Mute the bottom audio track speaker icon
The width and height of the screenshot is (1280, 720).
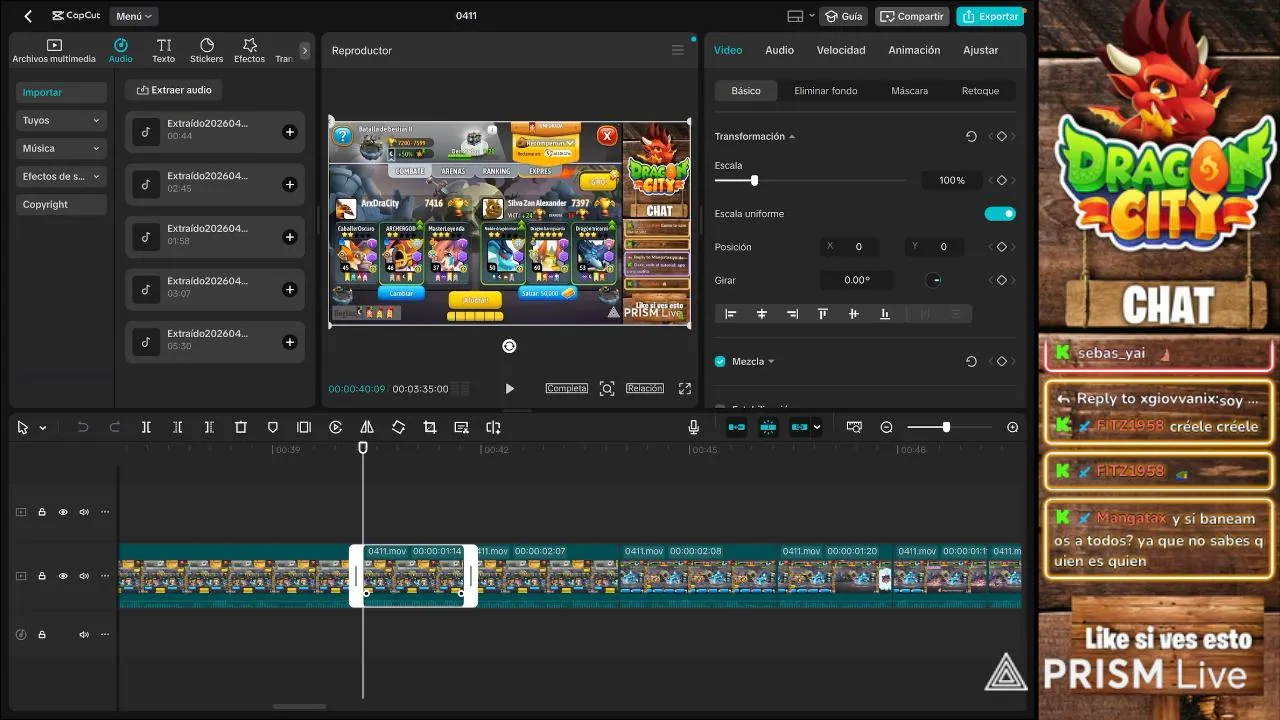(x=84, y=635)
